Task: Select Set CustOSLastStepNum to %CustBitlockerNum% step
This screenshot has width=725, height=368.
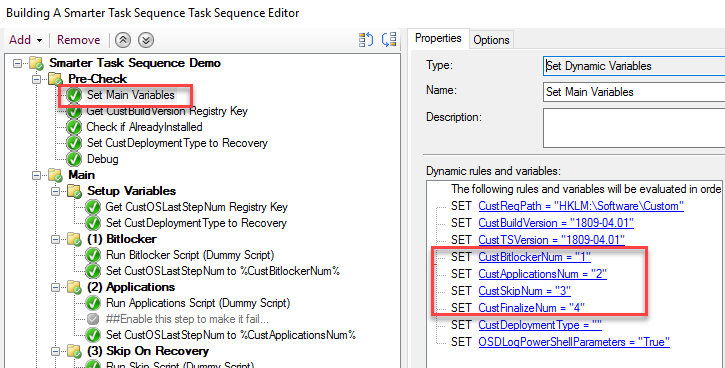Action: point(223,271)
